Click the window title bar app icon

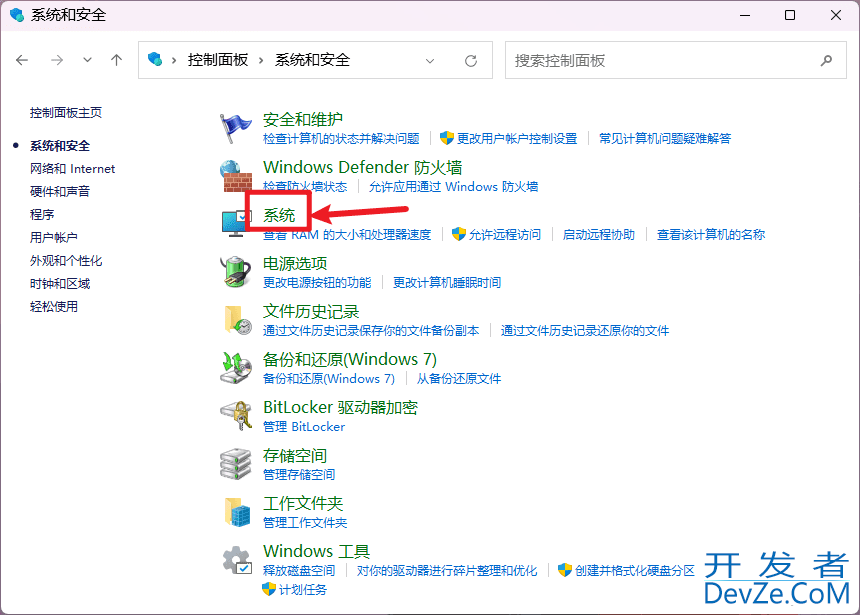17,15
